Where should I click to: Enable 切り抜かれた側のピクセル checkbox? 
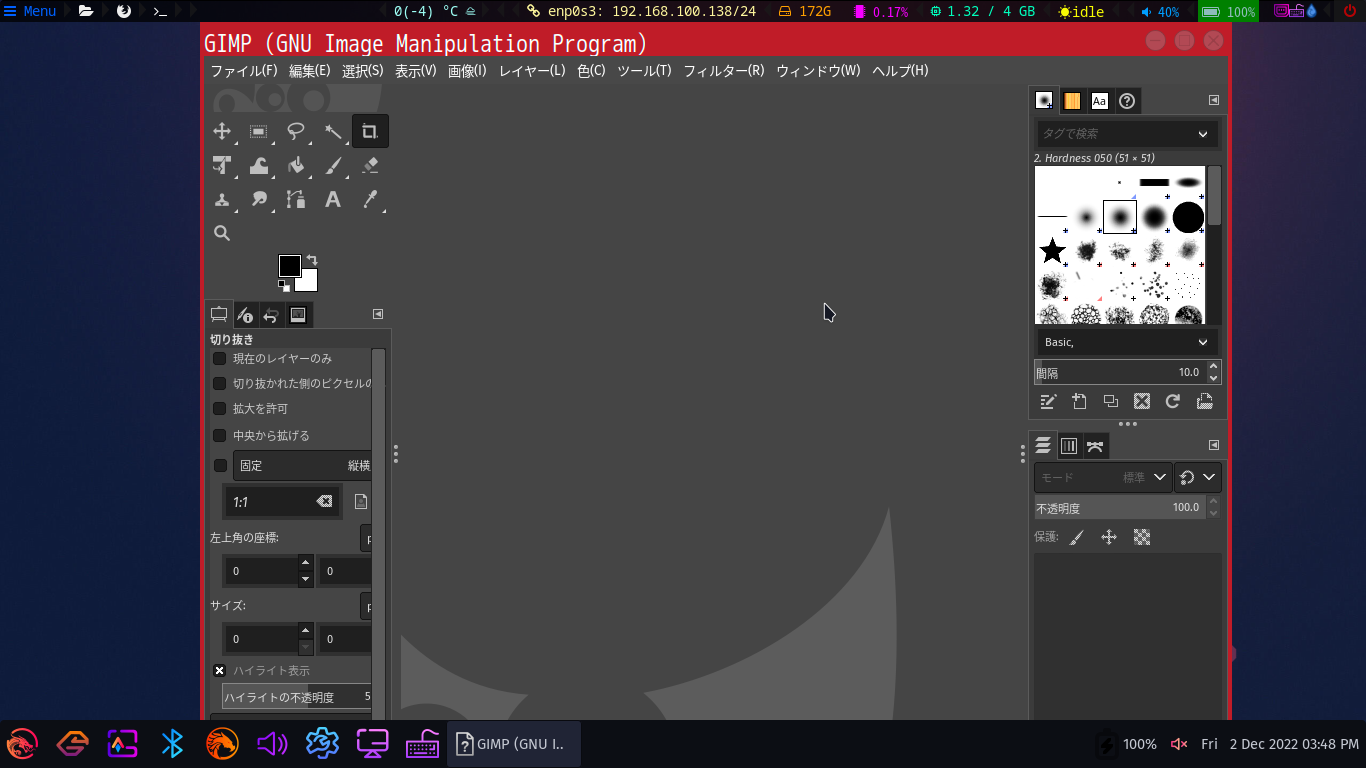pos(220,383)
